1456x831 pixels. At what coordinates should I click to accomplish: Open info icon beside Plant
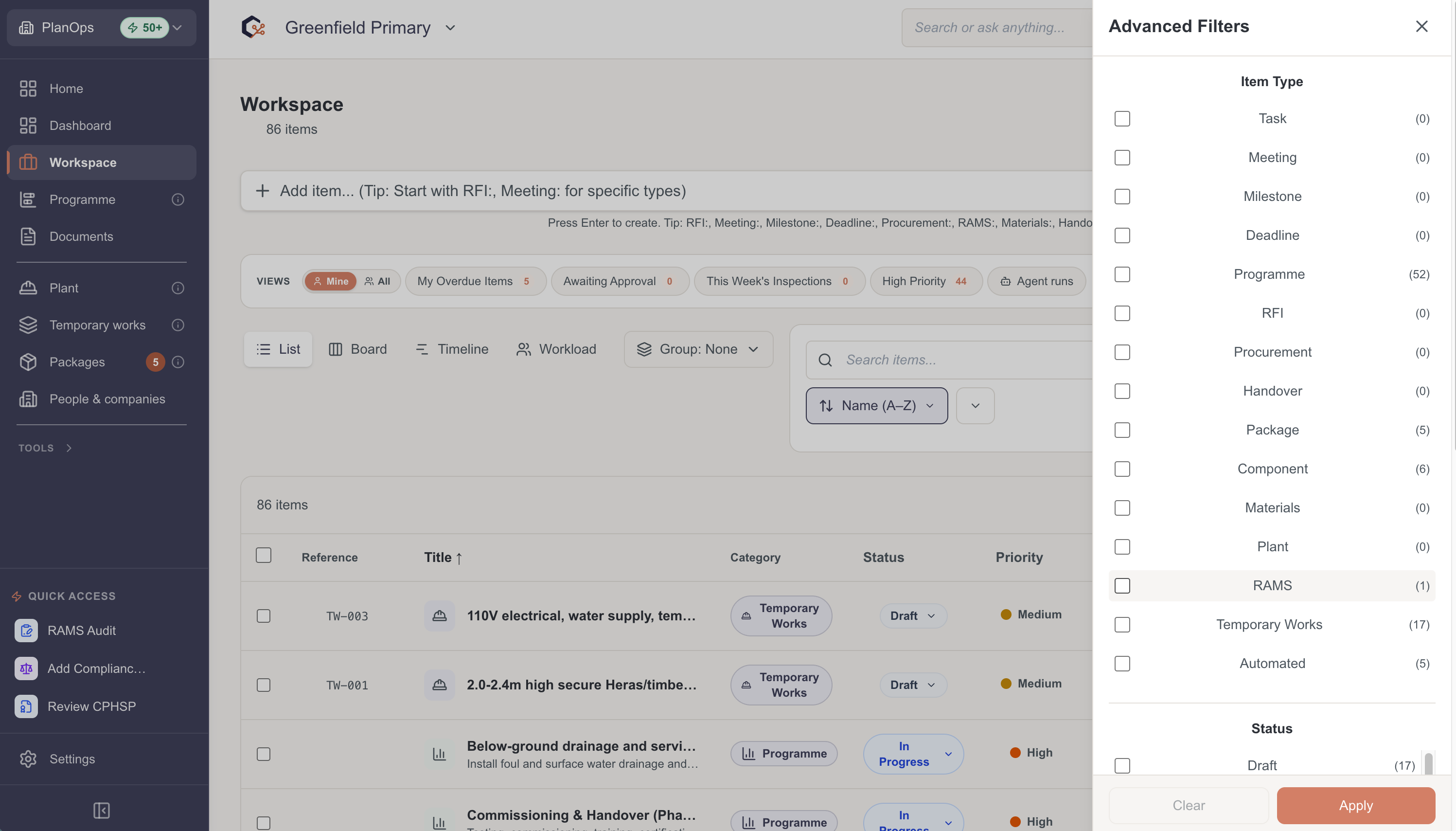178,288
